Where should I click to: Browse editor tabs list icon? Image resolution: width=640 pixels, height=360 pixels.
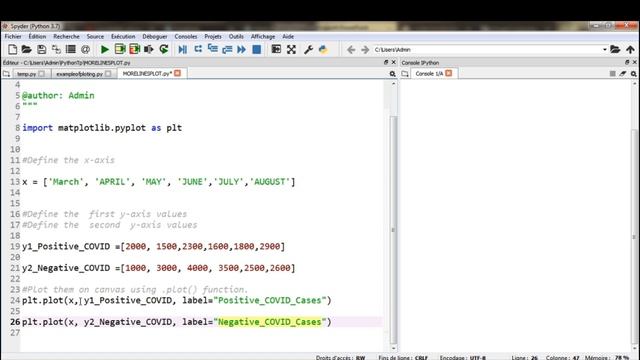coord(6,74)
